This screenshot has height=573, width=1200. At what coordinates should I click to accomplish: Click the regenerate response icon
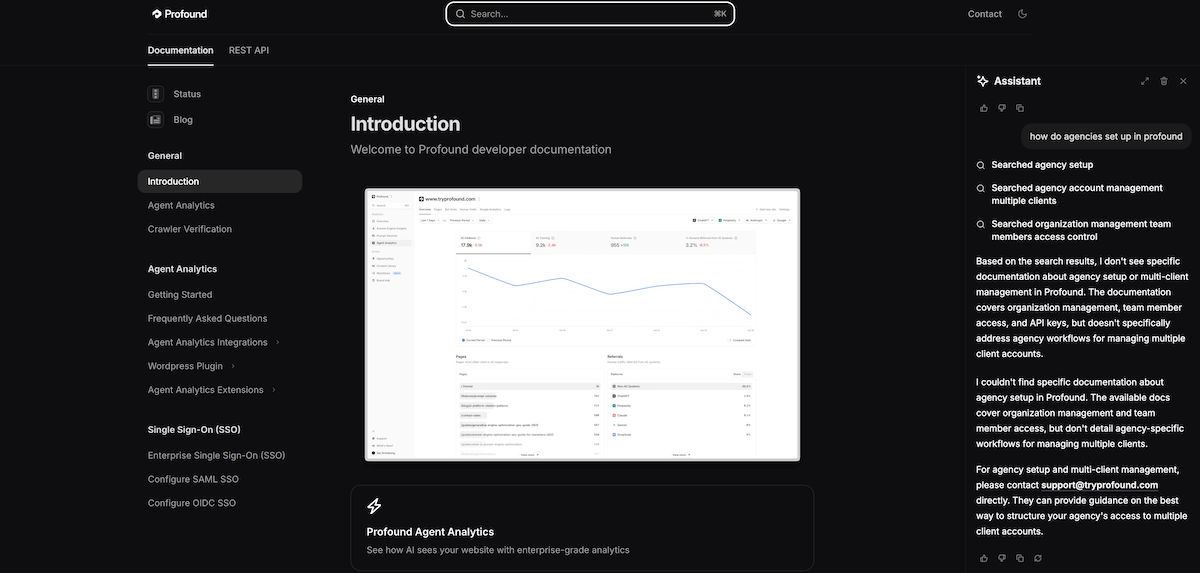click(1038, 557)
